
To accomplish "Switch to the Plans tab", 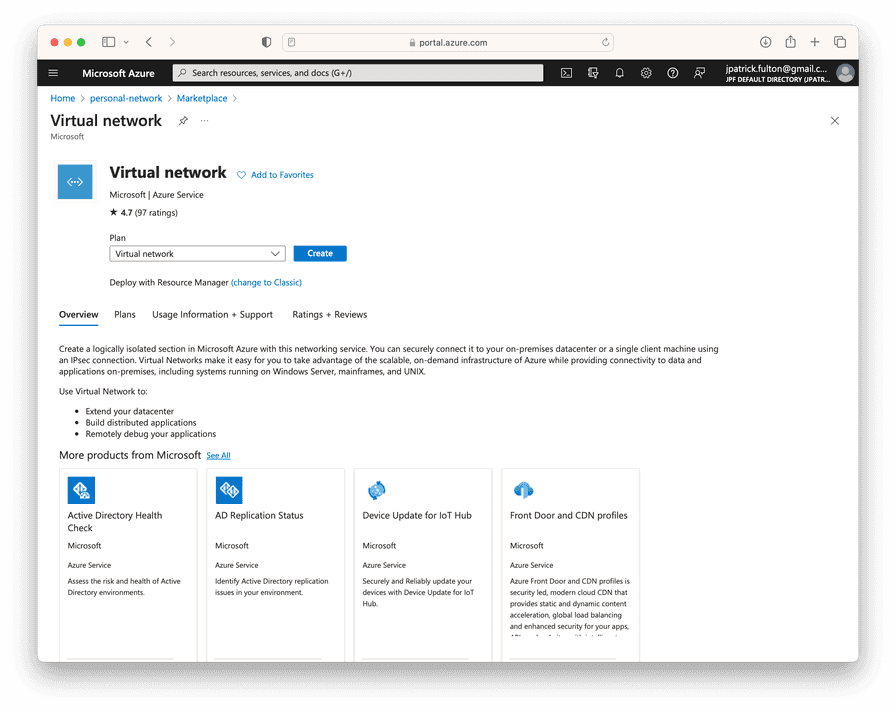I will click(125, 315).
